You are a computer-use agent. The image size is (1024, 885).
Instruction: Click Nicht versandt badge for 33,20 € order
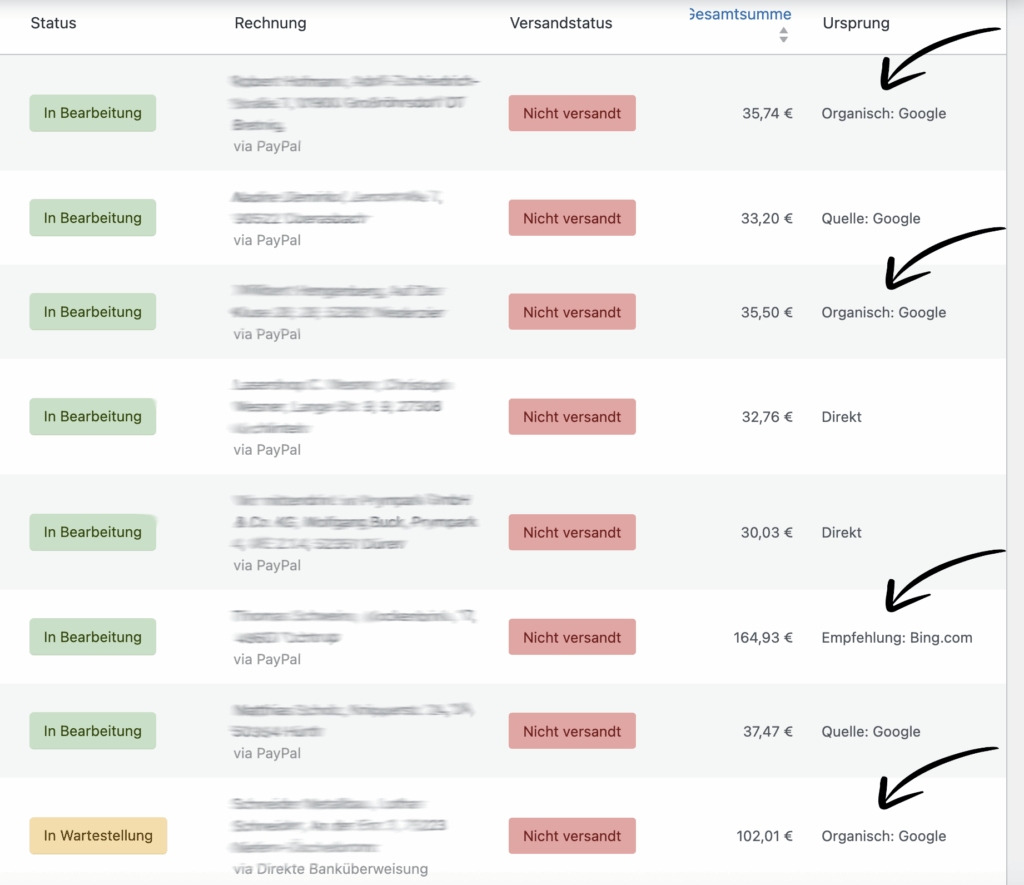tap(572, 218)
